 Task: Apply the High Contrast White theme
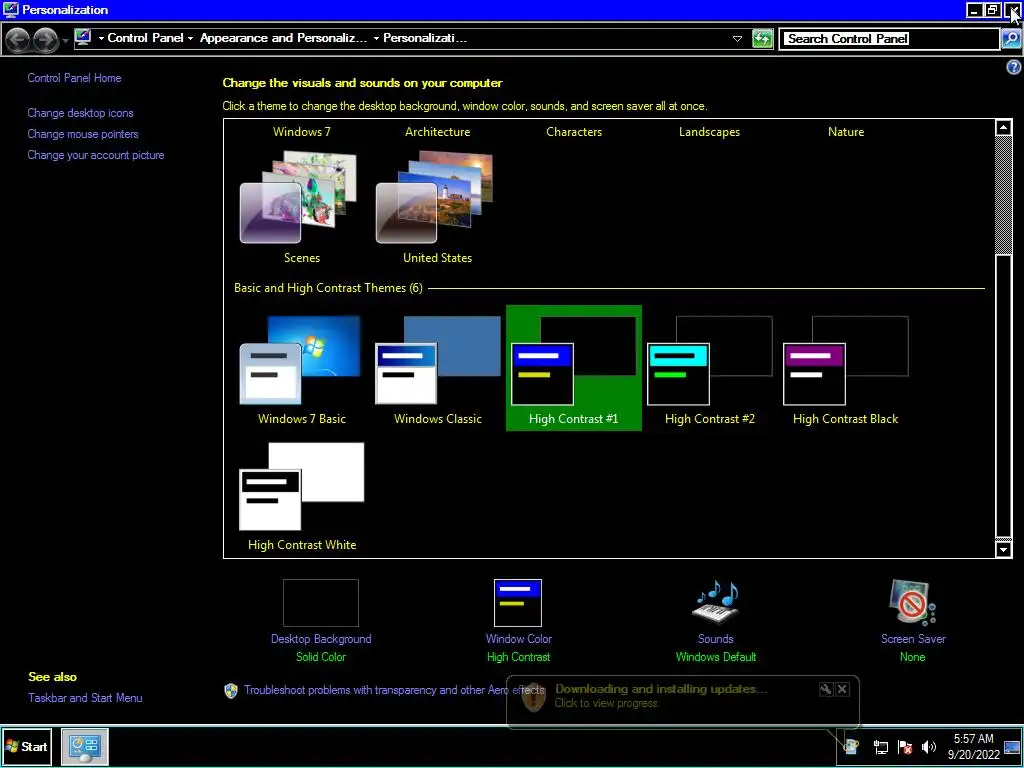(x=301, y=487)
